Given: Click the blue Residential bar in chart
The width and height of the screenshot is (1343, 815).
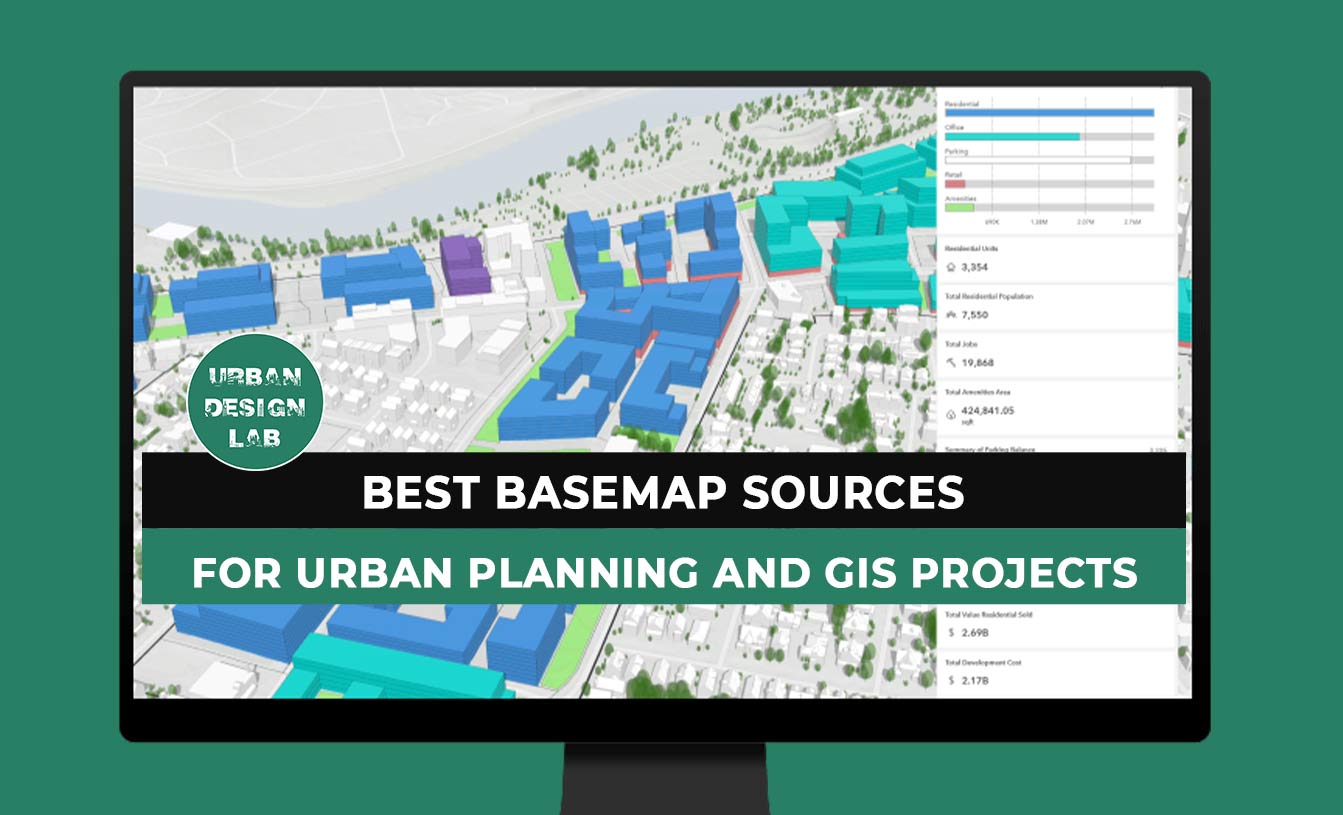Looking at the screenshot, I should tap(1048, 113).
